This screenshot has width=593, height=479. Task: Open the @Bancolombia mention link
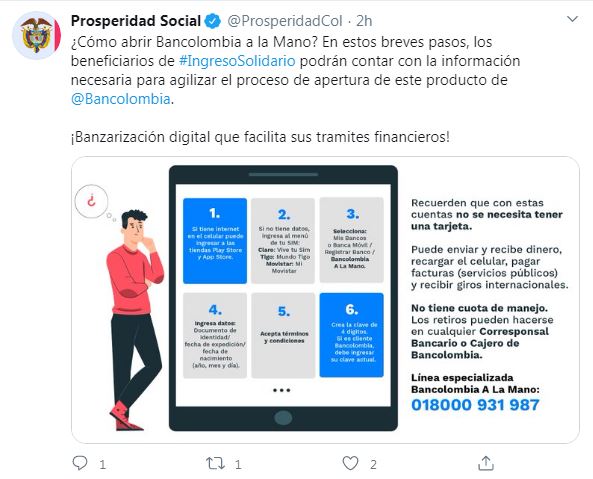point(121,99)
